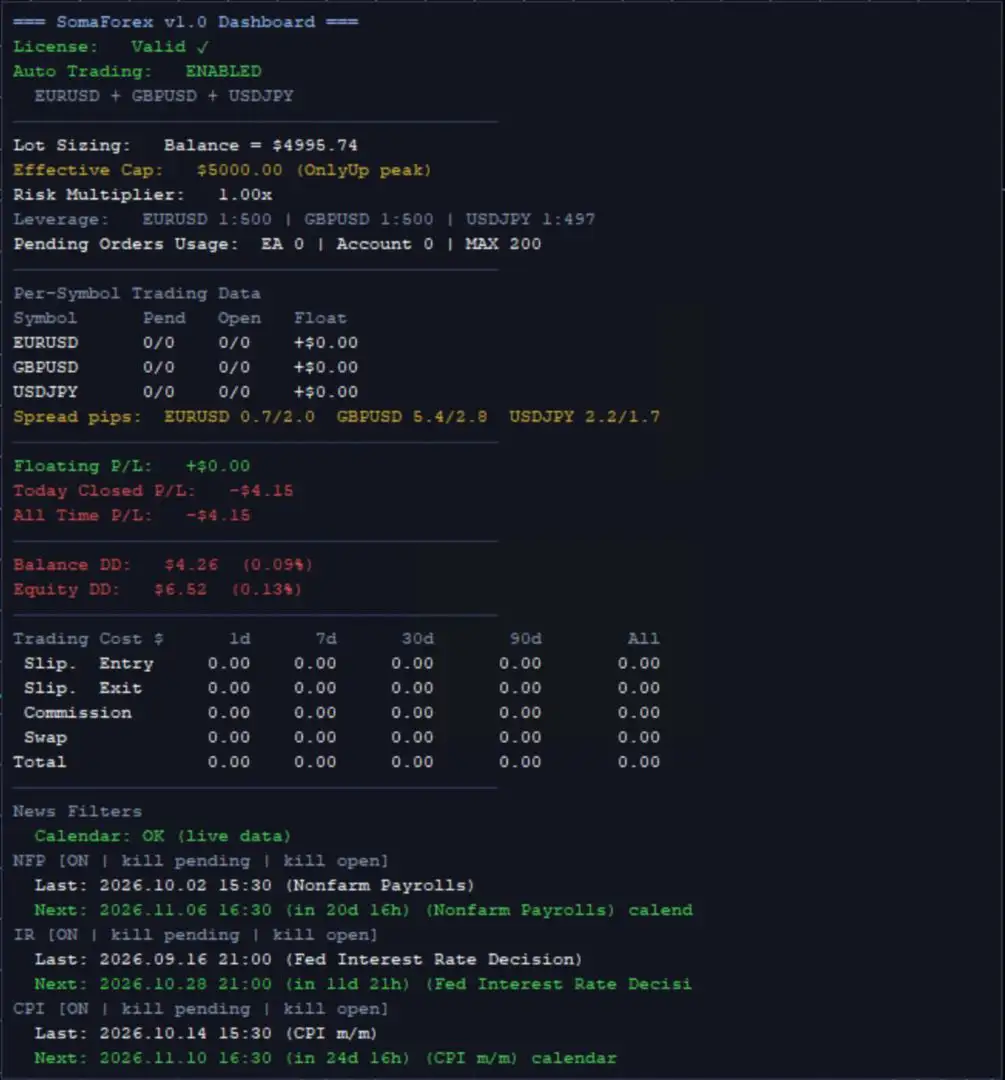Click the Lot Sizing Balance = $4995.74 line
The image size is (1005, 1080).
coord(185,145)
